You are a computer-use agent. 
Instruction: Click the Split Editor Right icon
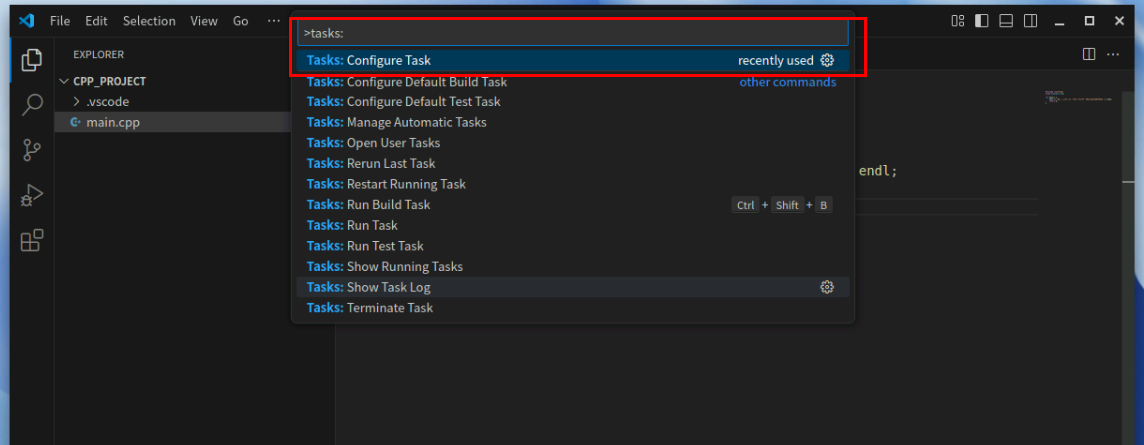coord(1089,54)
